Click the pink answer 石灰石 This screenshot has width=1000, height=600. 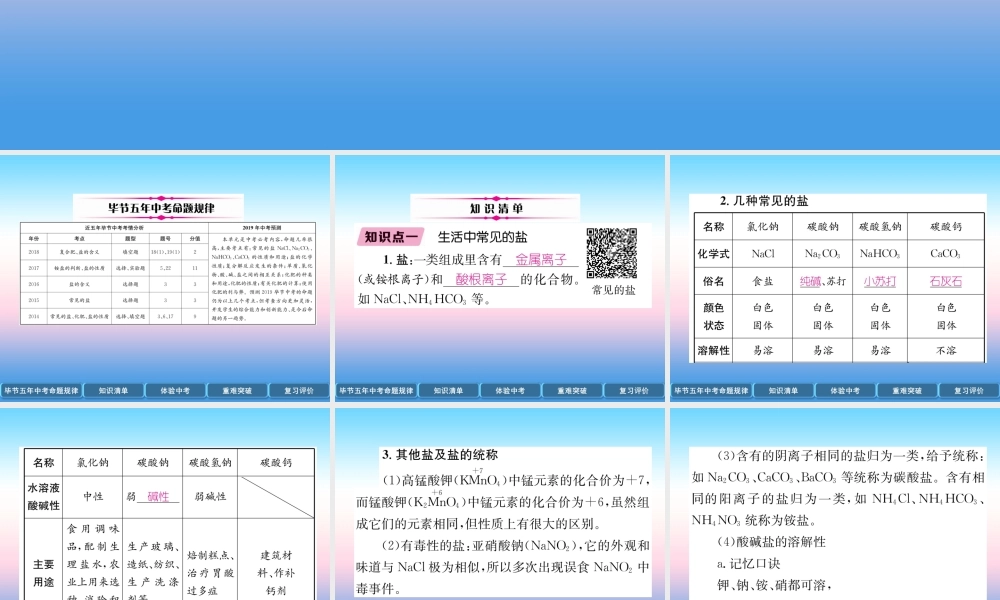[946, 281]
